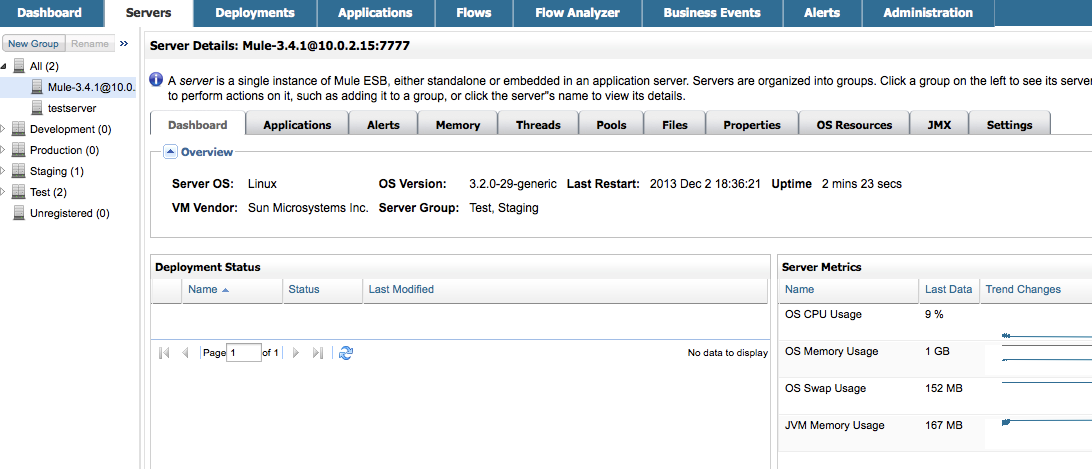
Task: Switch to the Threads server tab
Action: (x=538, y=125)
